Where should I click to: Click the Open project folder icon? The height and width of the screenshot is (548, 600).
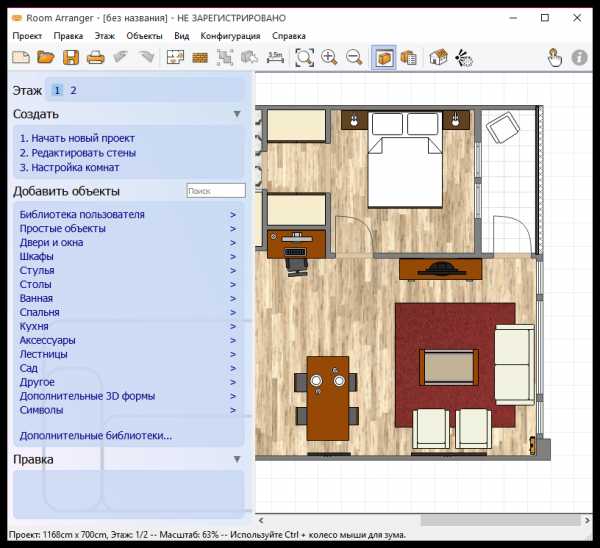click(x=46, y=58)
